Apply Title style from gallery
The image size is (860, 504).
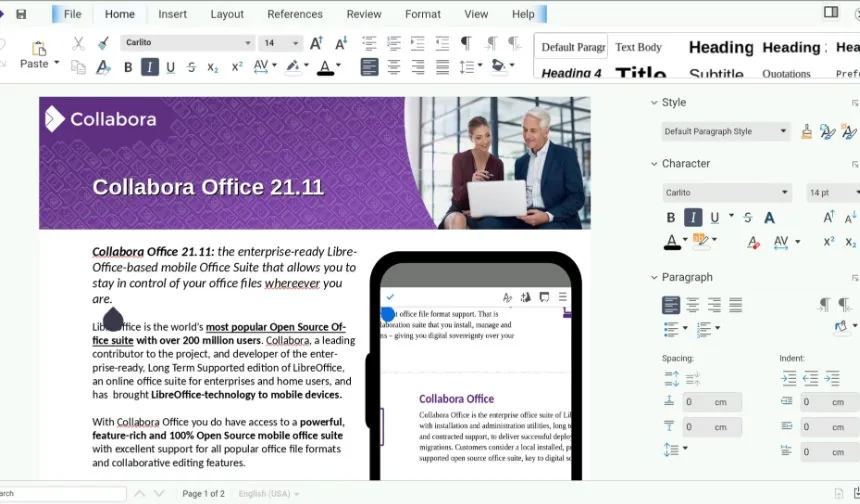[641, 72]
